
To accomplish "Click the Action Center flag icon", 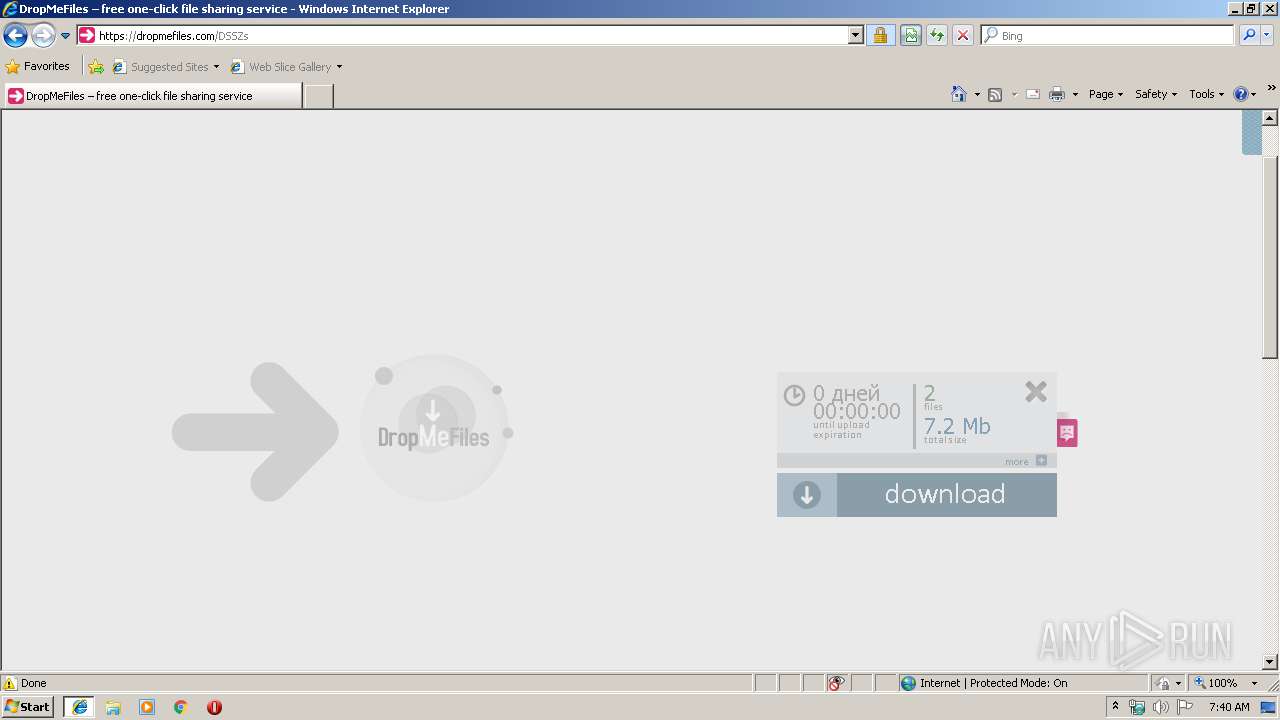I will 1185,707.
